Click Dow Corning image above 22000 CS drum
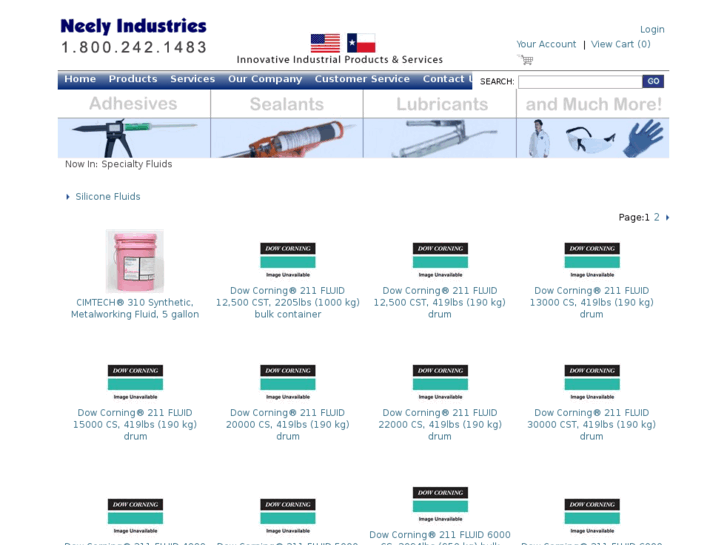This screenshot has height=545, width=727. pyautogui.click(x=440, y=382)
